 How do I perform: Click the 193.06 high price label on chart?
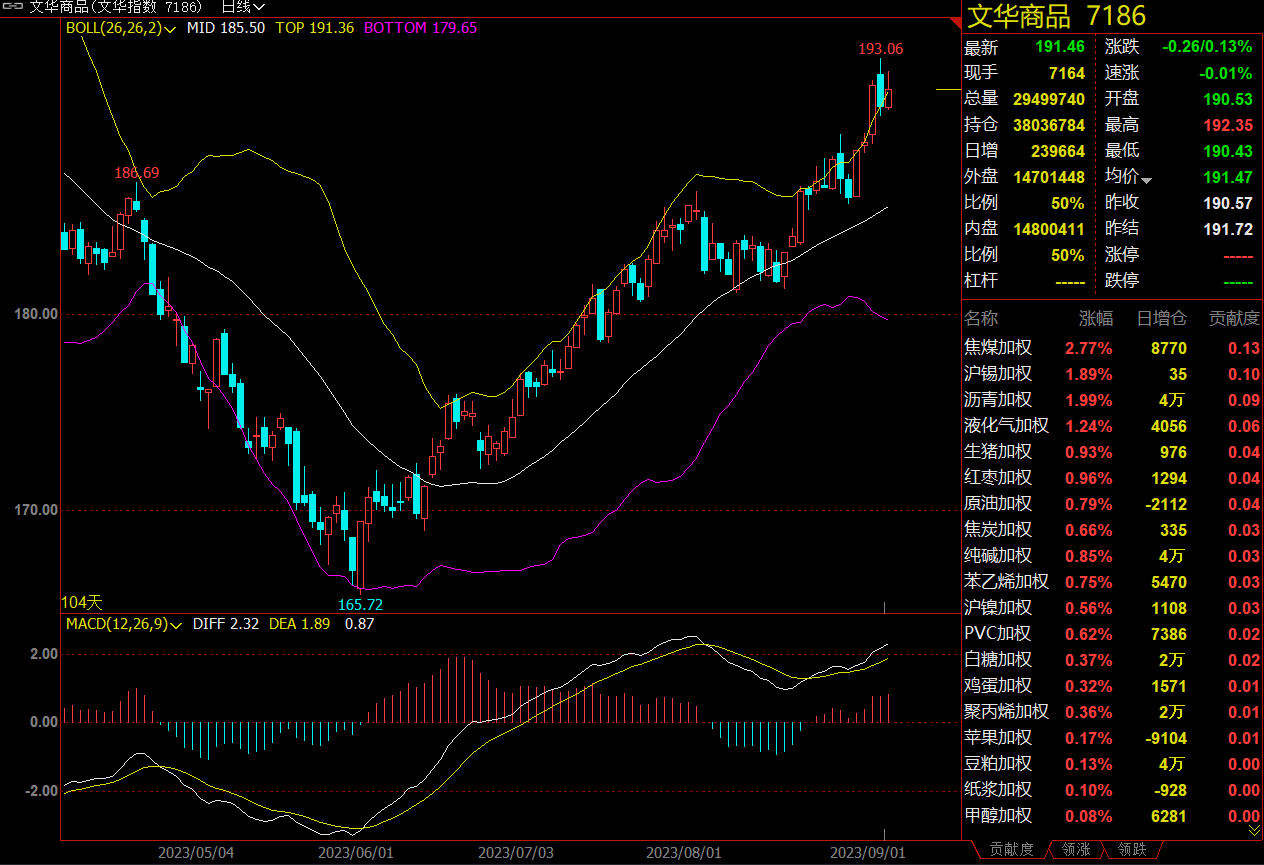coord(881,48)
